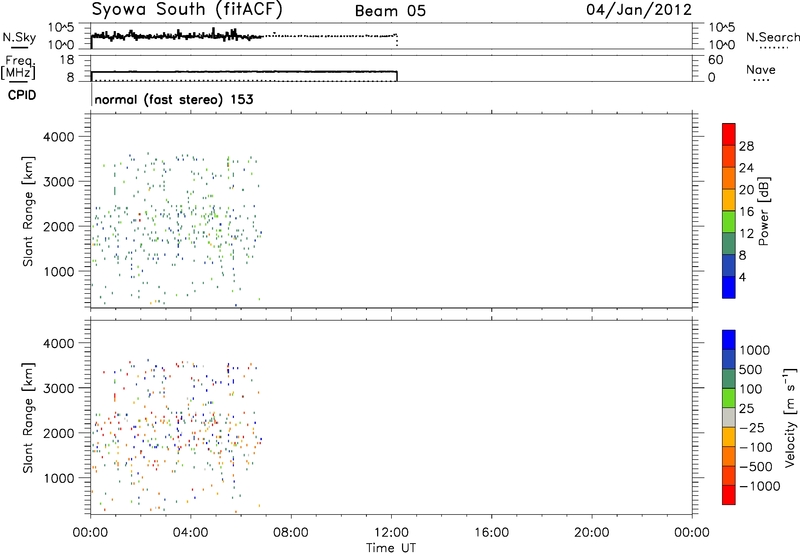Image resolution: width=800 pixels, height=554 pixels.
Task: Select the 'Freq. [MHz]' axis label
Action: tap(19, 67)
